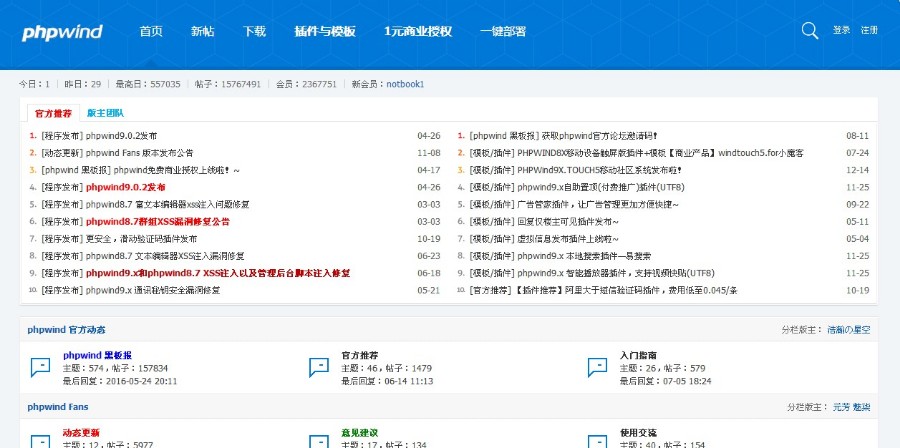Open the 新帖 navigation item
The width and height of the screenshot is (900, 448).
coord(203,32)
